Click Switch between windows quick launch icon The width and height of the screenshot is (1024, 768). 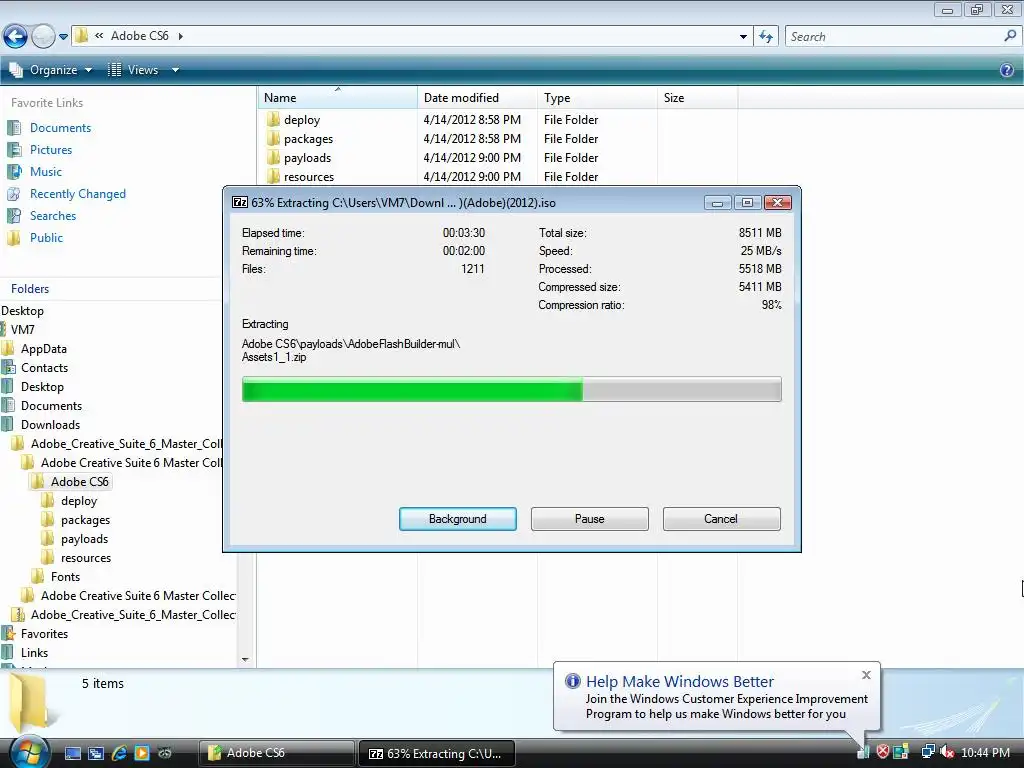[x=96, y=753]
